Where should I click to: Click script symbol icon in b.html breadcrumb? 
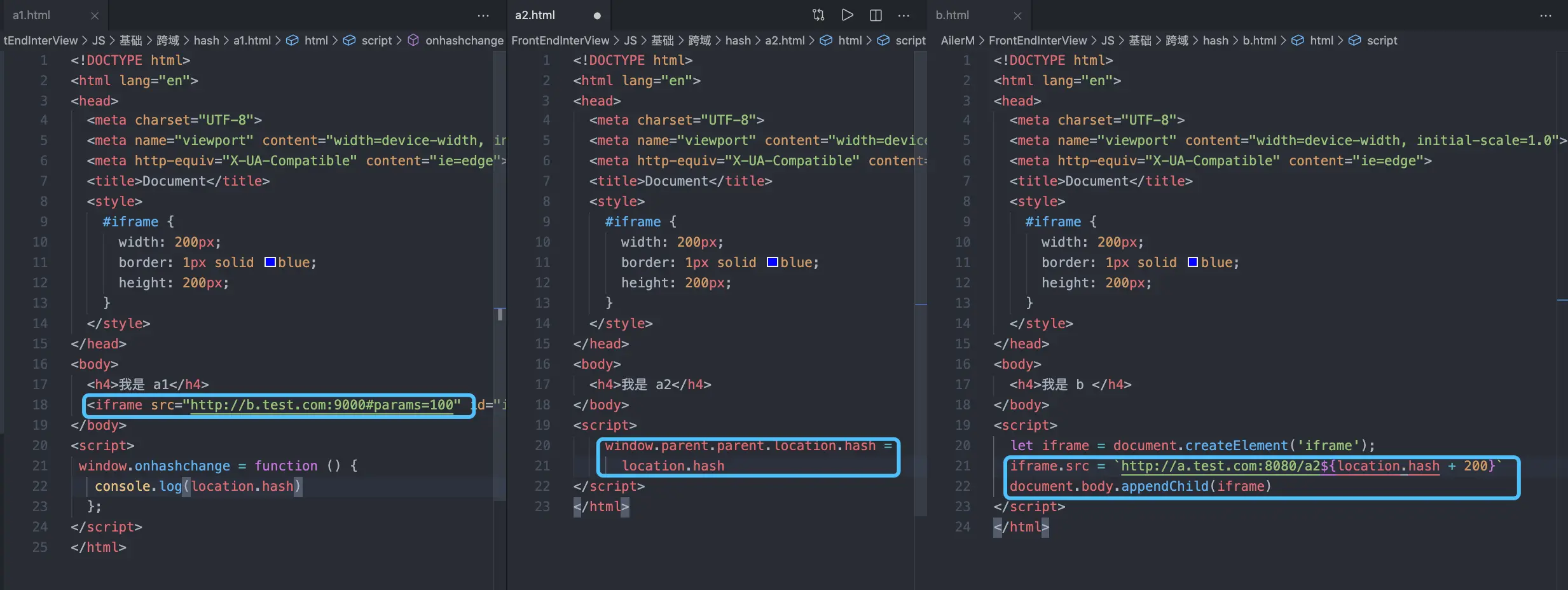coord(1355,40)
